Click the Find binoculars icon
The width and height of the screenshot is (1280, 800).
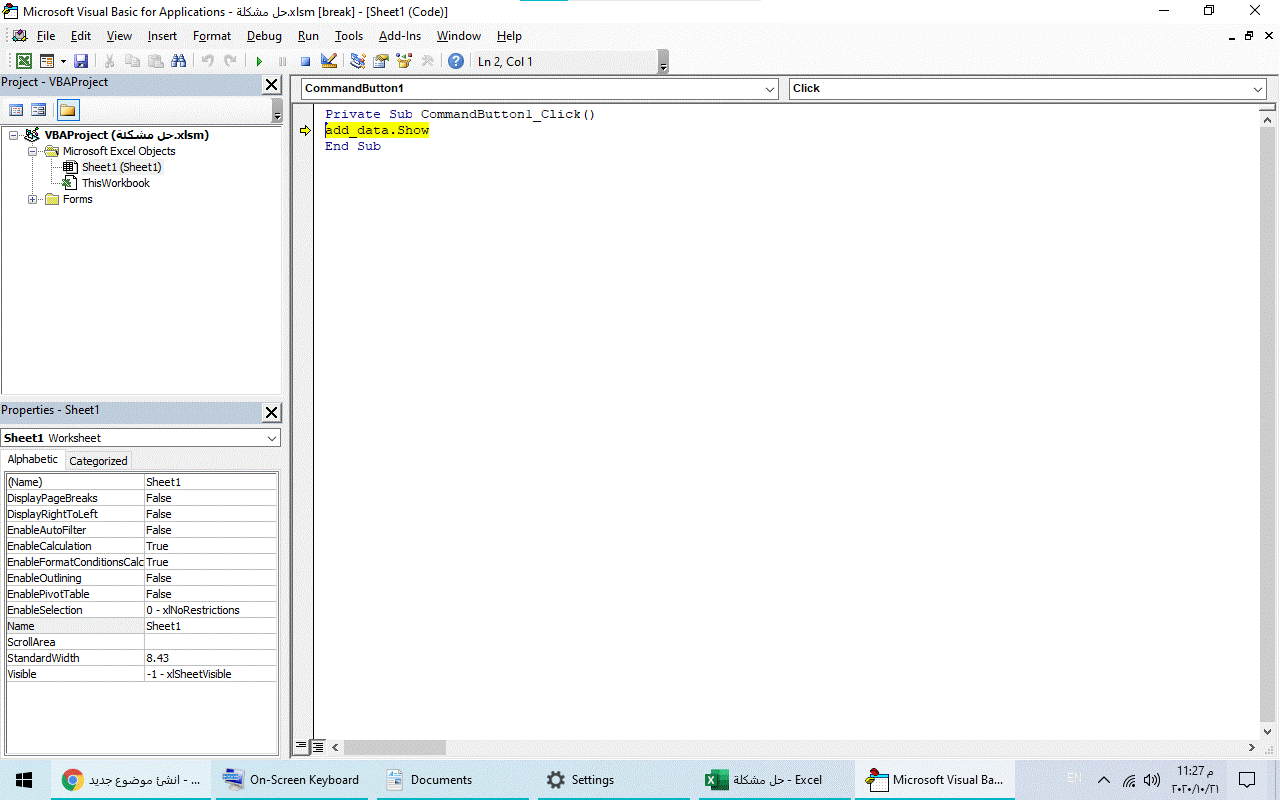[x=178, y=61]
